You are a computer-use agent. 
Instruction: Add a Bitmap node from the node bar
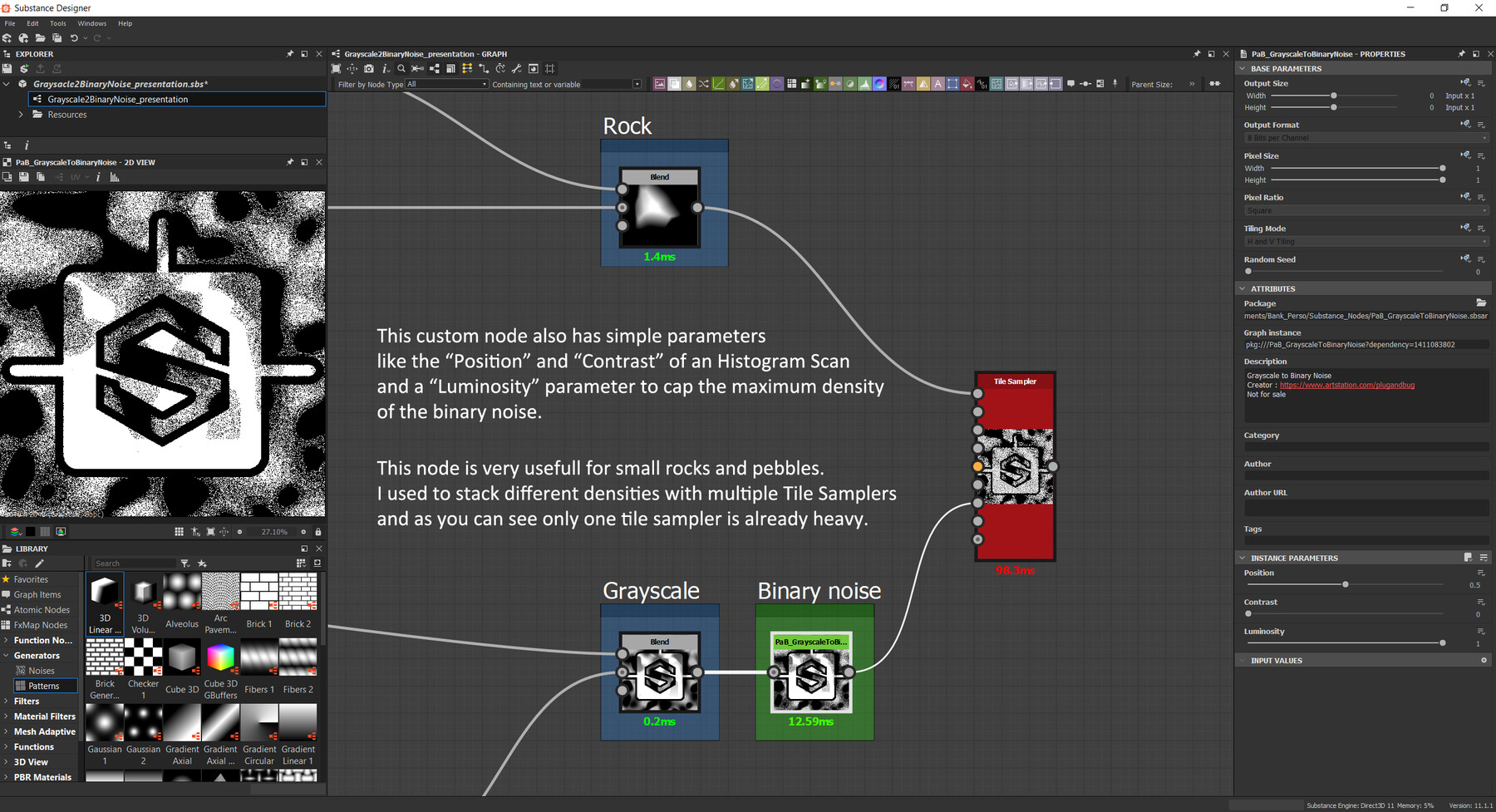point(660,84)
